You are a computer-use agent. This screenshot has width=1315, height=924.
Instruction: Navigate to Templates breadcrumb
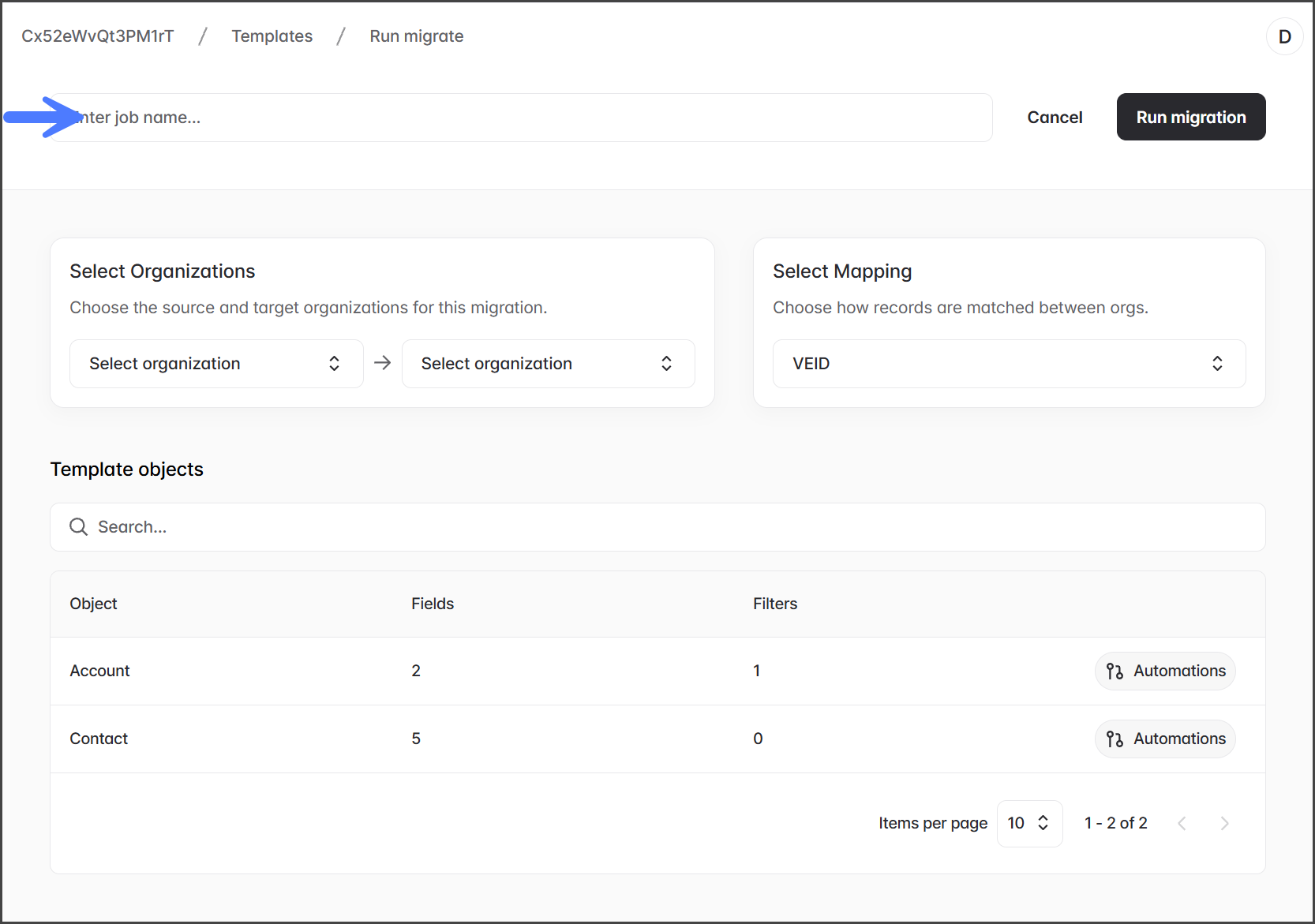272,36
